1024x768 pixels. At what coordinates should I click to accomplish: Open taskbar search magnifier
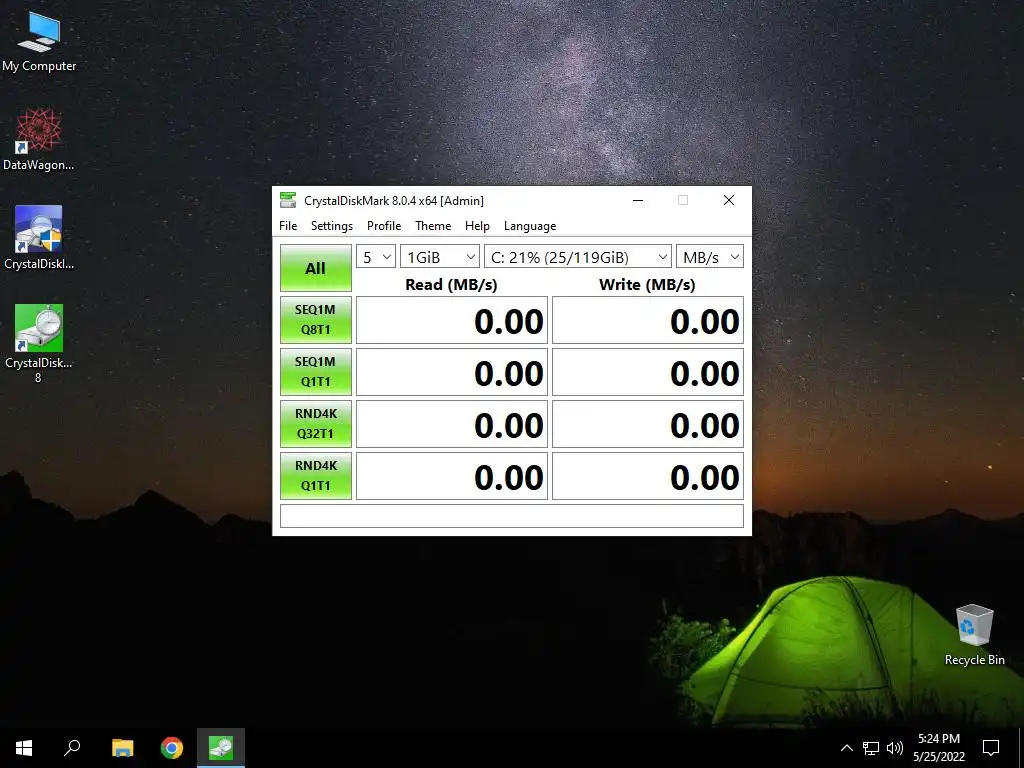point(72,748)
